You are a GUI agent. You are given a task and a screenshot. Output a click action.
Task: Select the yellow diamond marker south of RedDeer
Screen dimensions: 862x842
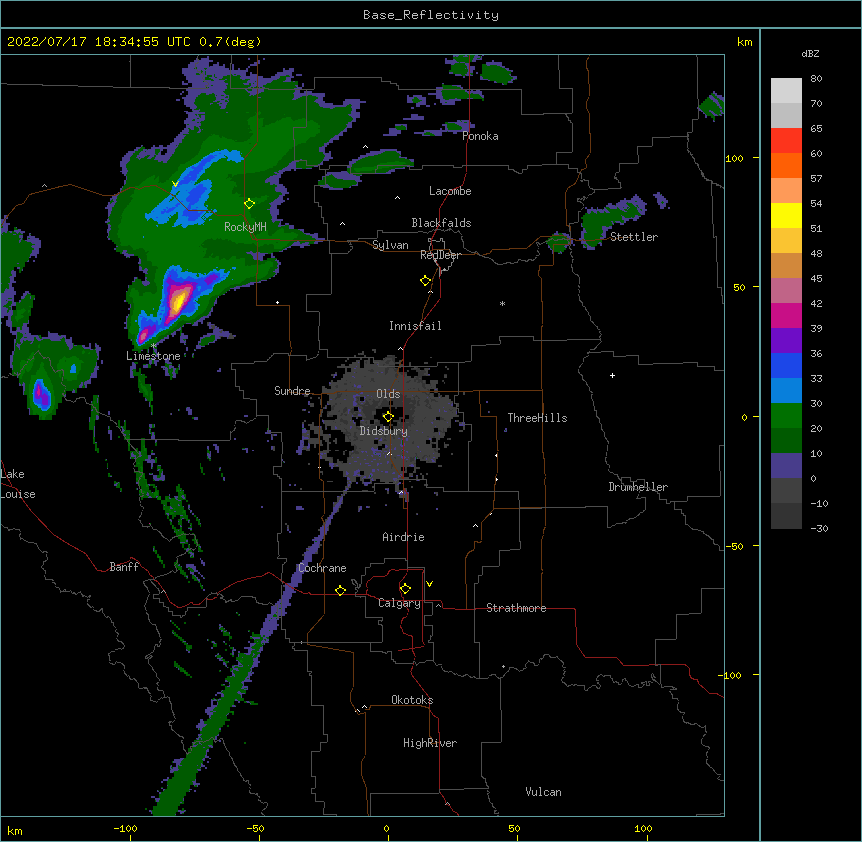(425, 281)
